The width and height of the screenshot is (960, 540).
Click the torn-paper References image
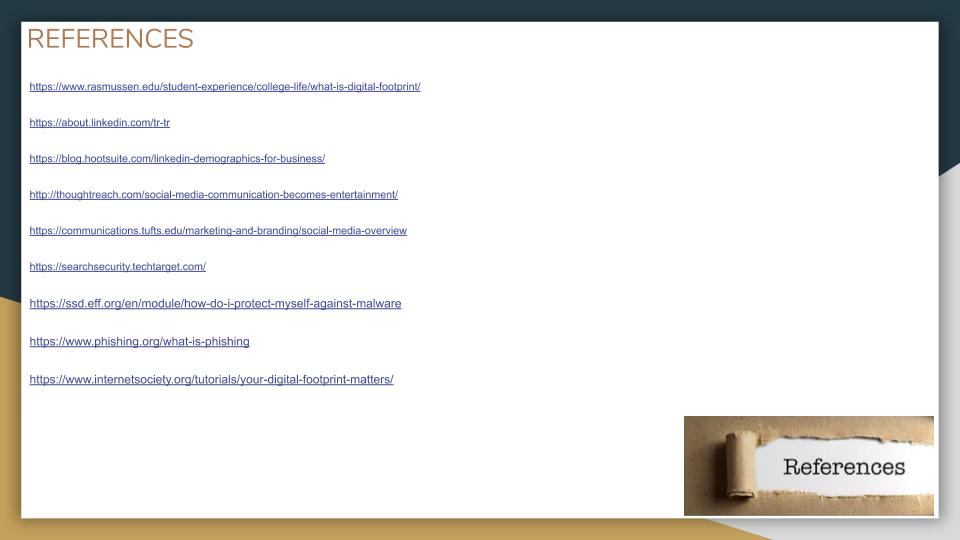(808, 465)
